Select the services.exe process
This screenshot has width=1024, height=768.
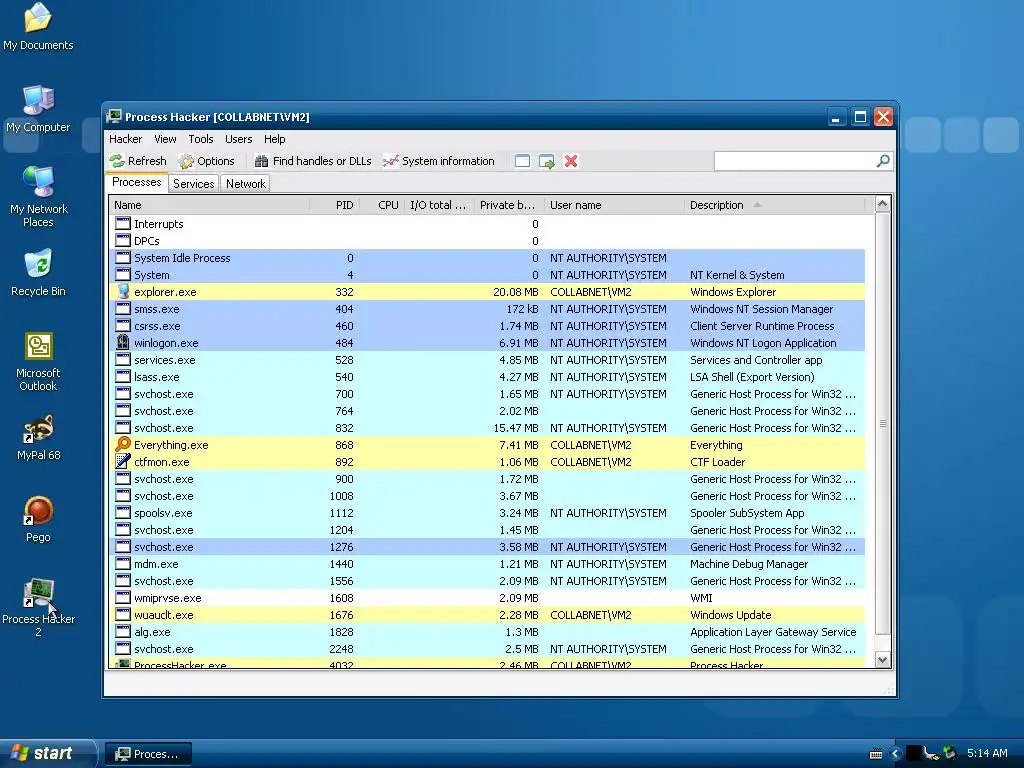click(x=487, y=360)
